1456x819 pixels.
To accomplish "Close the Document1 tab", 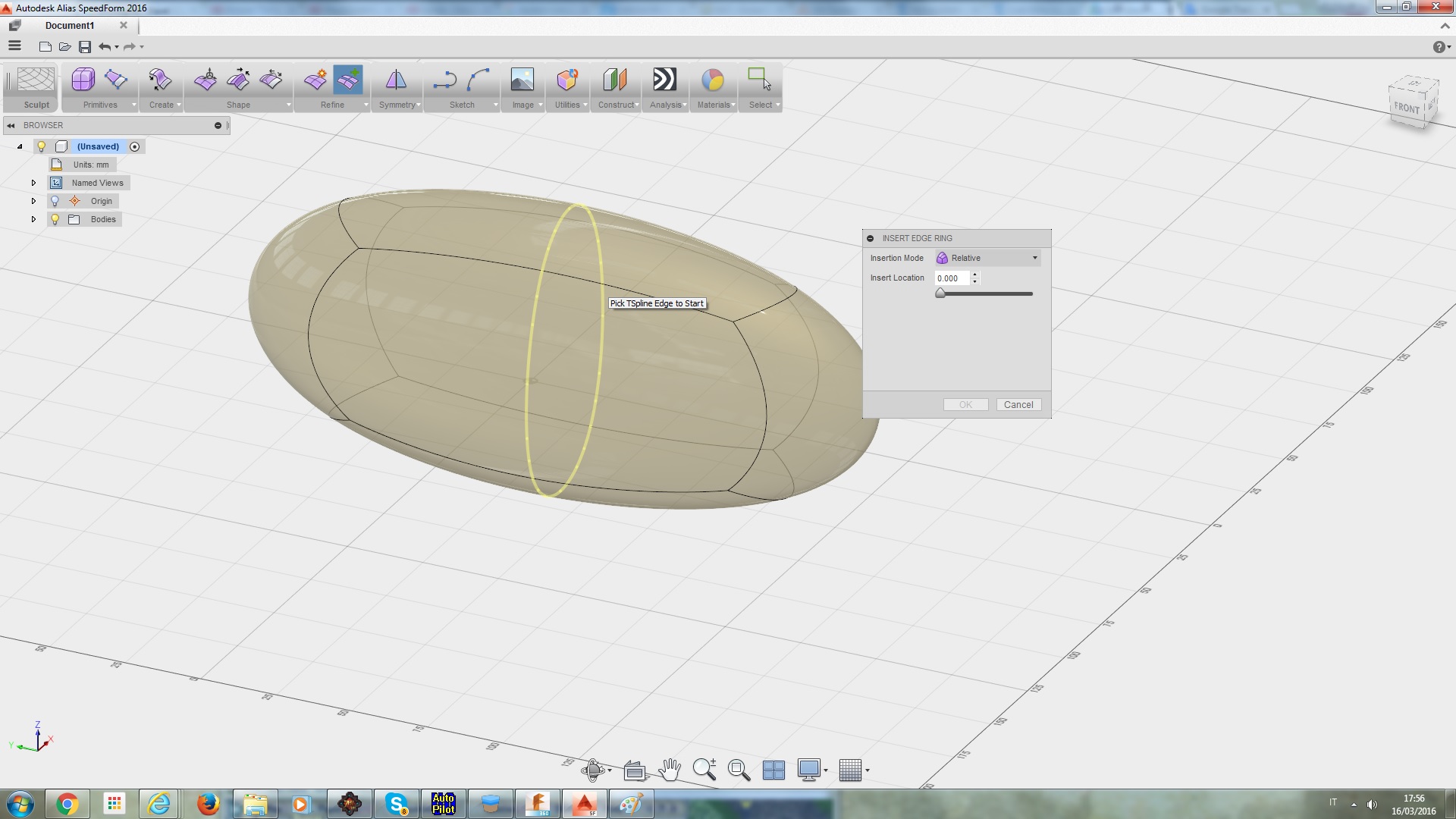I will coord(124,25).
